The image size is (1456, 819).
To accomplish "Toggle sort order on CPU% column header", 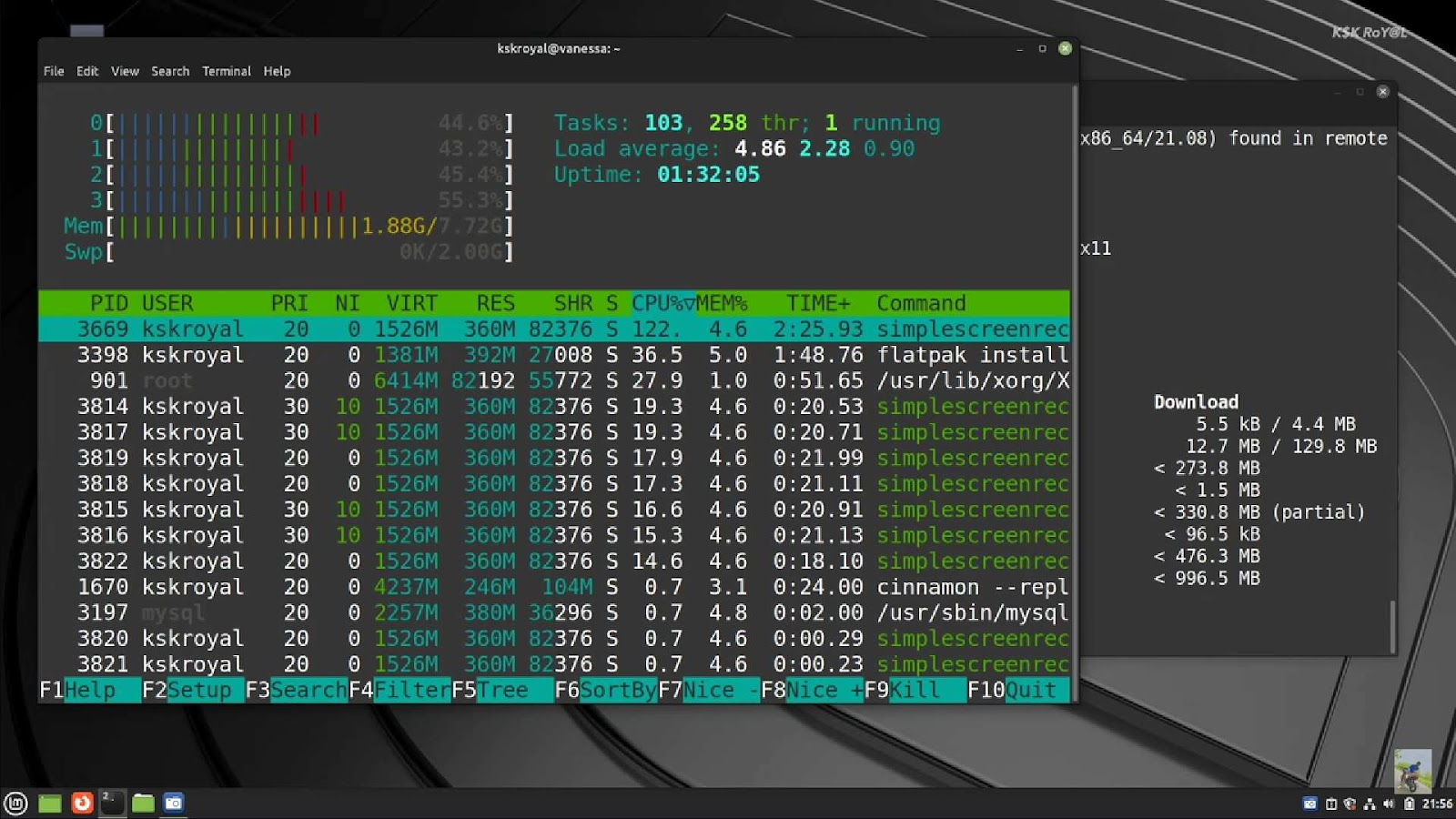I will click(662, 303).
